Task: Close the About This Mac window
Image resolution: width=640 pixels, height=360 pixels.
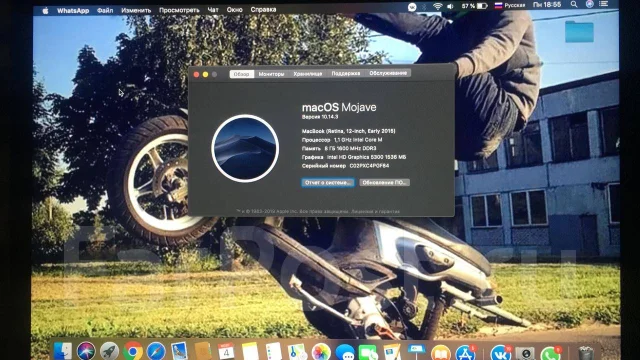Action: (x=196, y=75)
